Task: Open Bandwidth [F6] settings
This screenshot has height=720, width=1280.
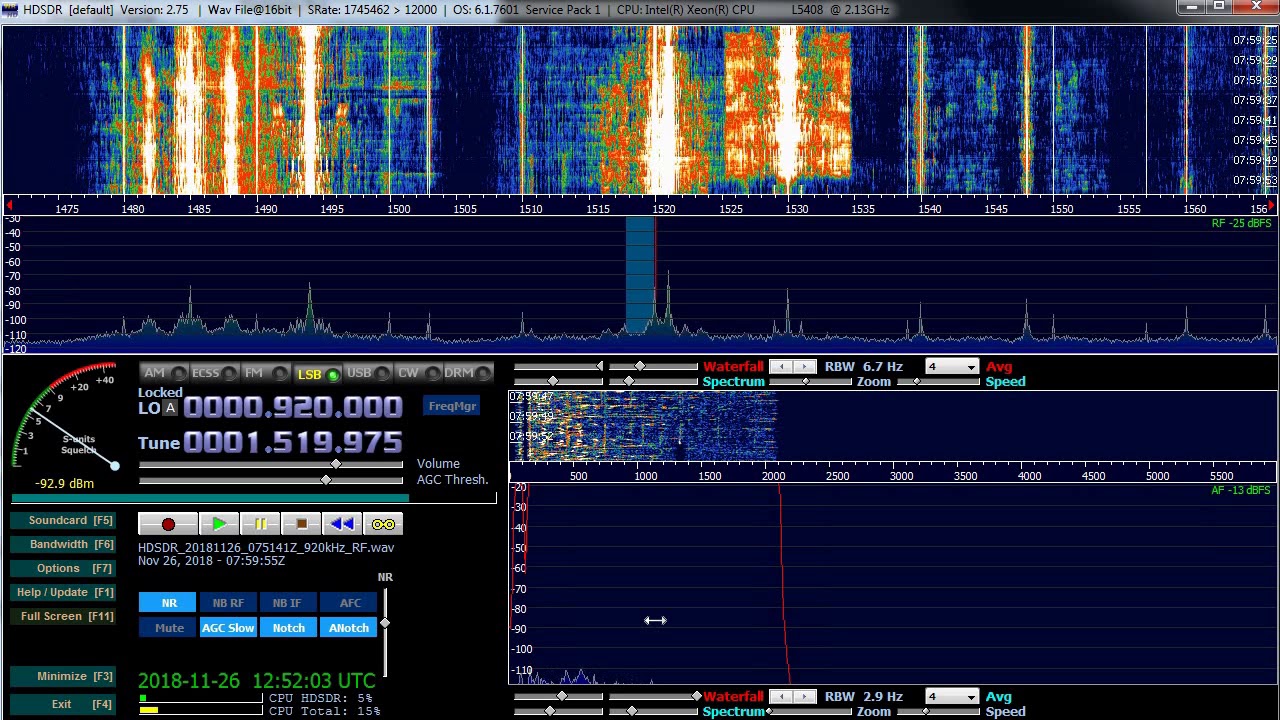Action: click(64, 544)
